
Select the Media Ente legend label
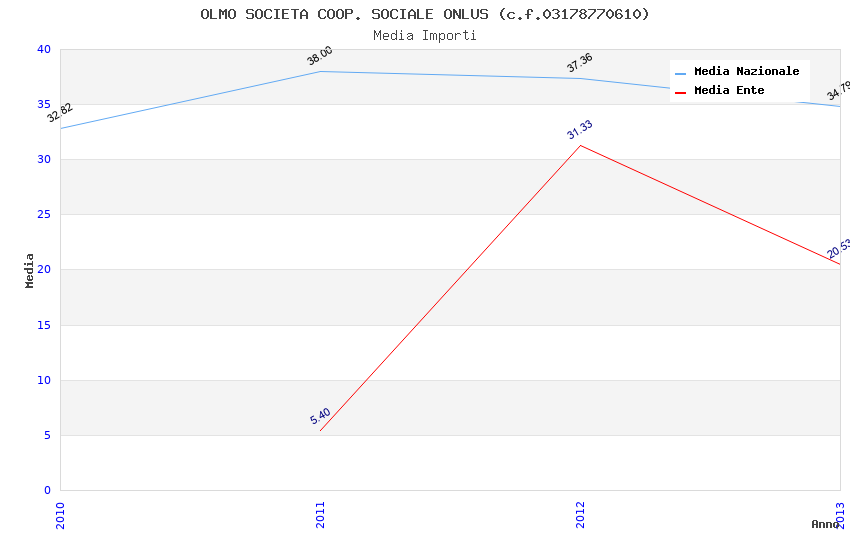[x=729, y=91]
